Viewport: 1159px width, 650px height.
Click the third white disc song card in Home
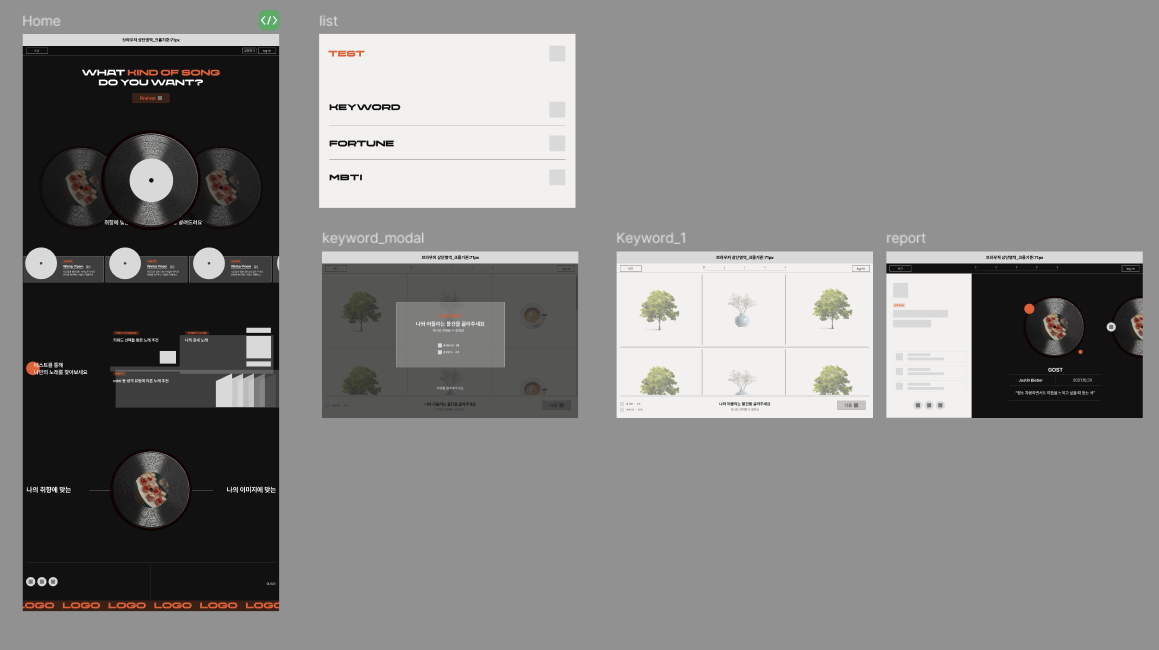231,265
